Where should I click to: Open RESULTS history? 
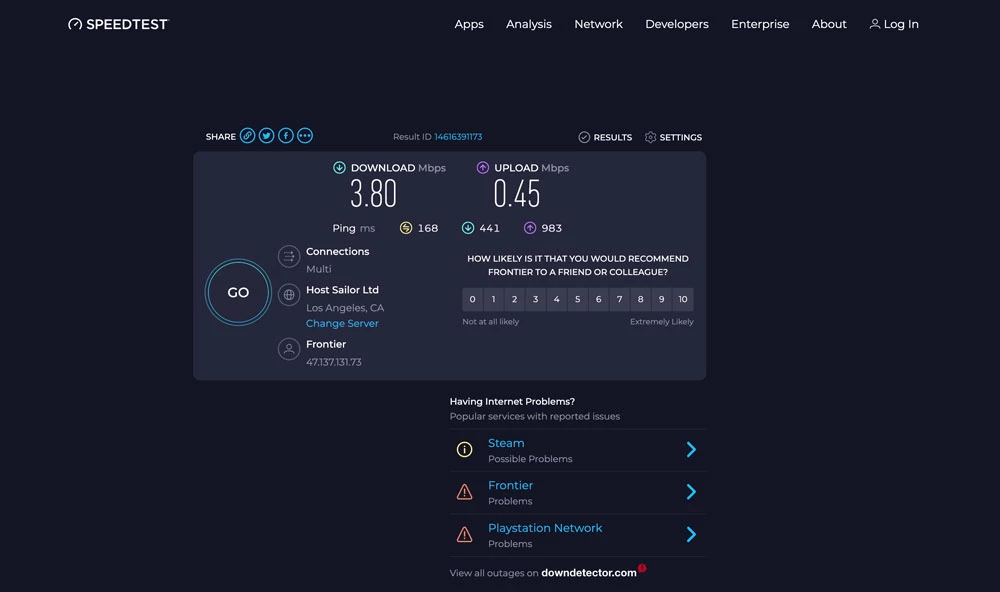[x=605, y=137]
